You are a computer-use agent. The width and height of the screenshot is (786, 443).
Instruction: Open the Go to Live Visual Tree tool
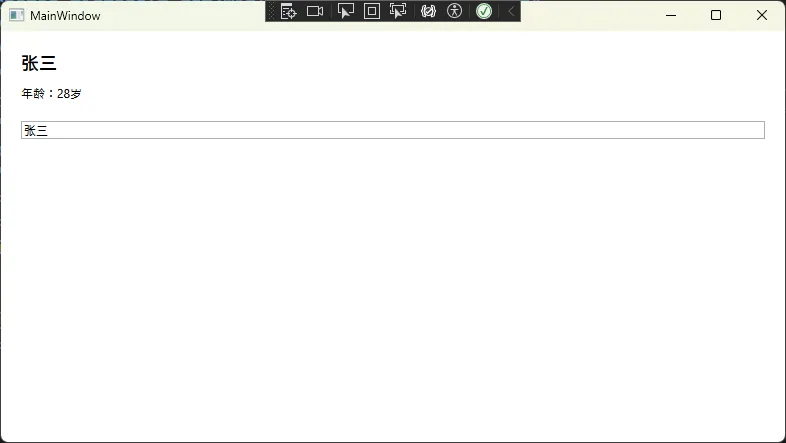click(x=289, y=11)
